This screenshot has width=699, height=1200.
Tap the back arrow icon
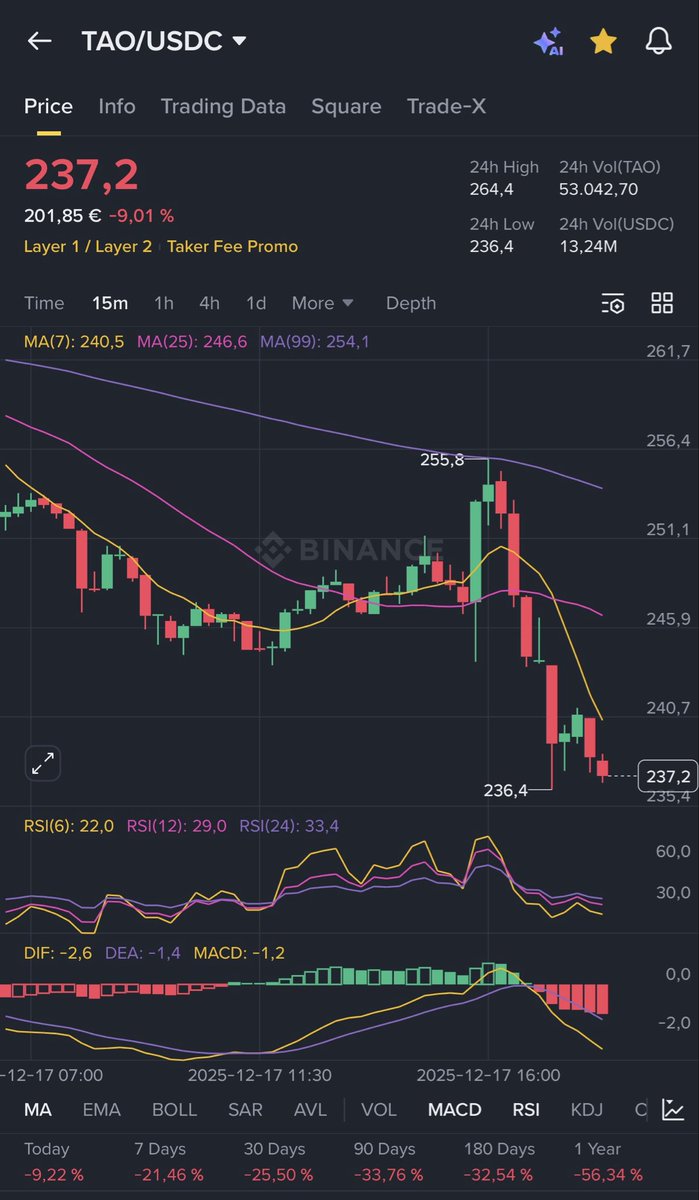pos(40,41)
